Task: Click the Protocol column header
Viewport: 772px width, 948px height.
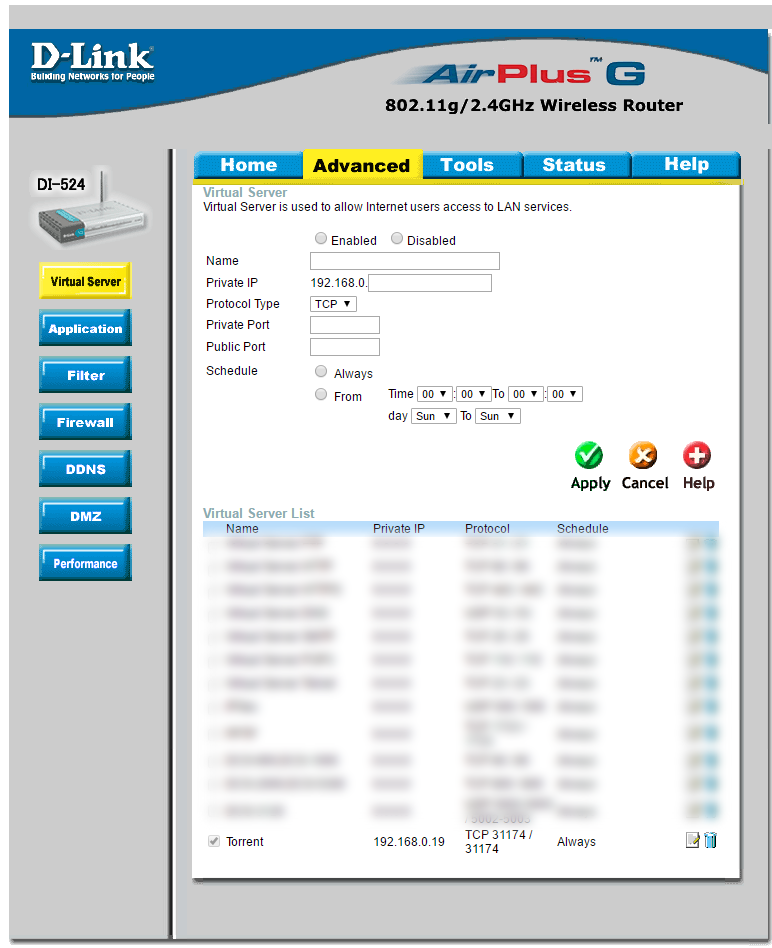Action: click(487, 528)
